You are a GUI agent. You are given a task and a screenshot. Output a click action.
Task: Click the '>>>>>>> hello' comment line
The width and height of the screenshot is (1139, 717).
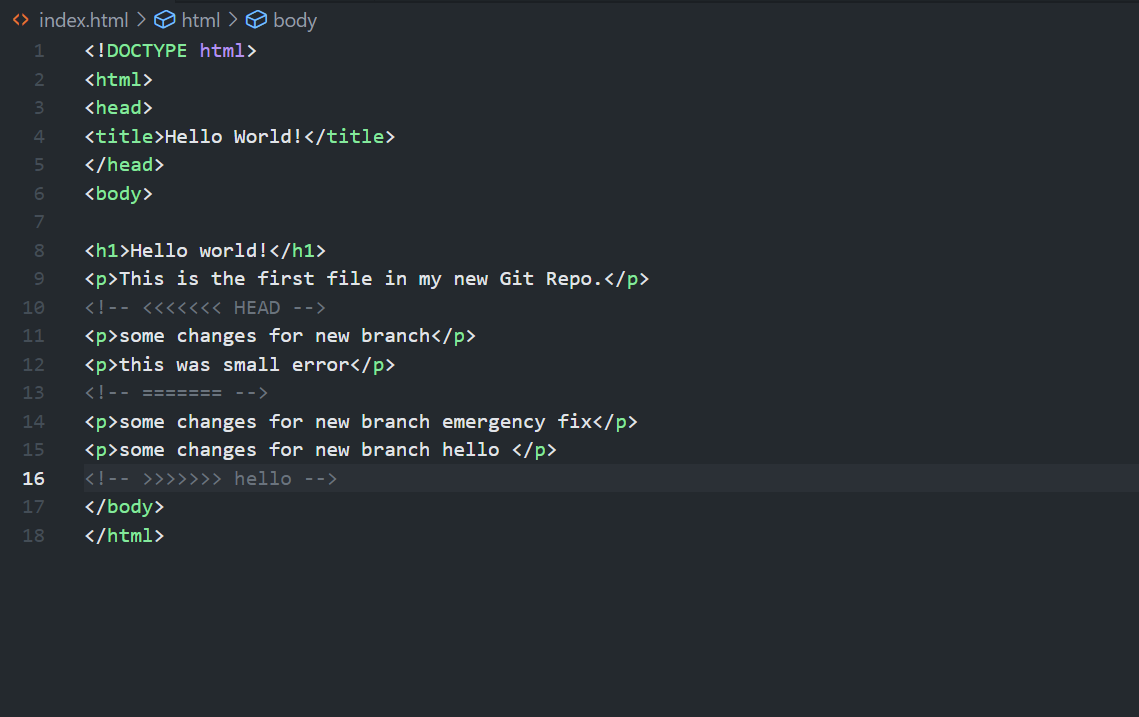[211, 479]
